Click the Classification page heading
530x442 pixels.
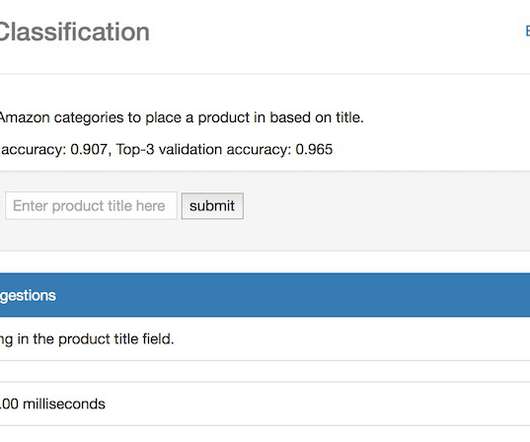(74, 32)
